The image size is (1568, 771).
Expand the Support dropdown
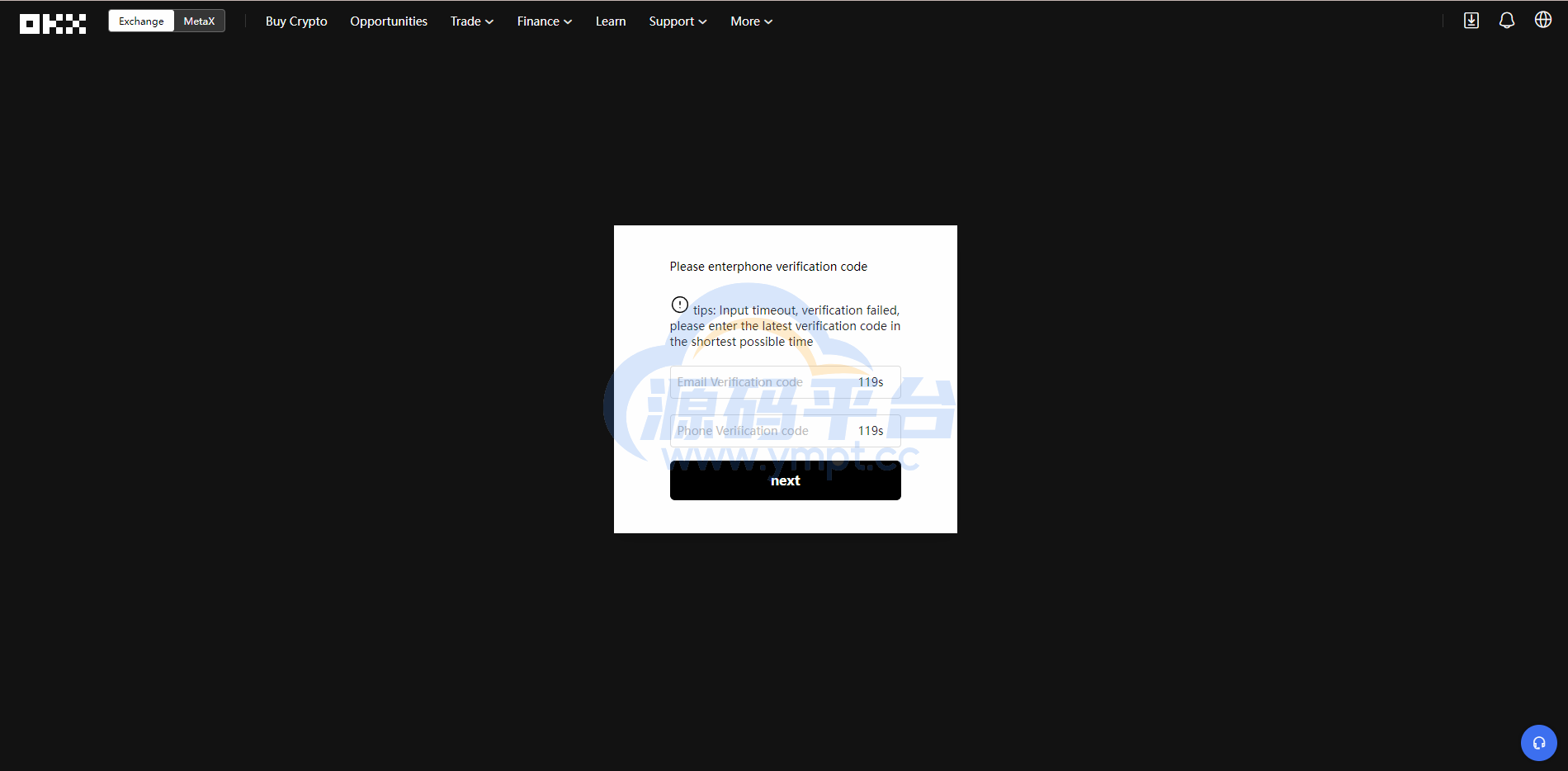678,21
